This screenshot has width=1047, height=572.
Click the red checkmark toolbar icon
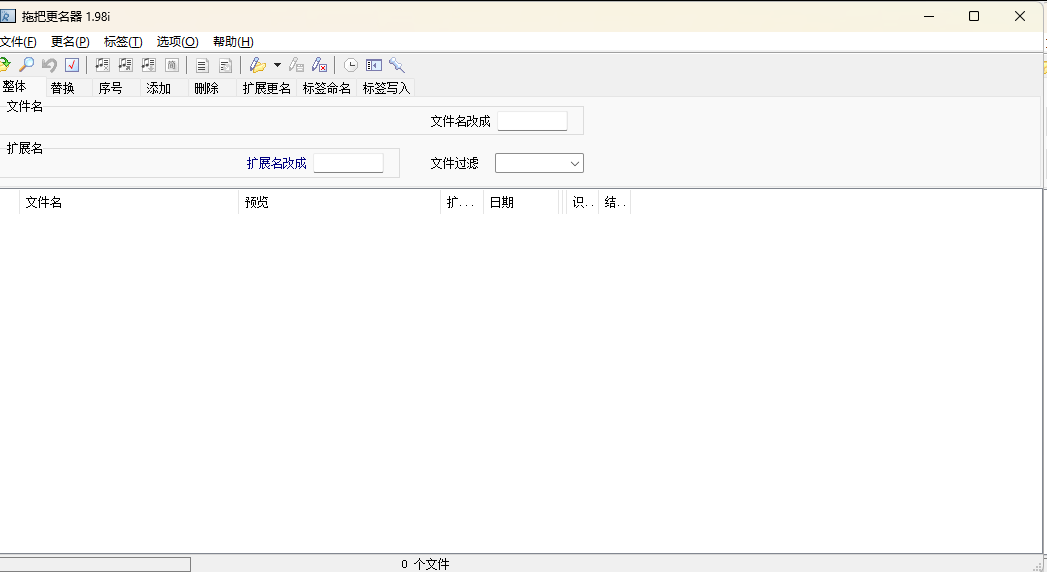71,65
